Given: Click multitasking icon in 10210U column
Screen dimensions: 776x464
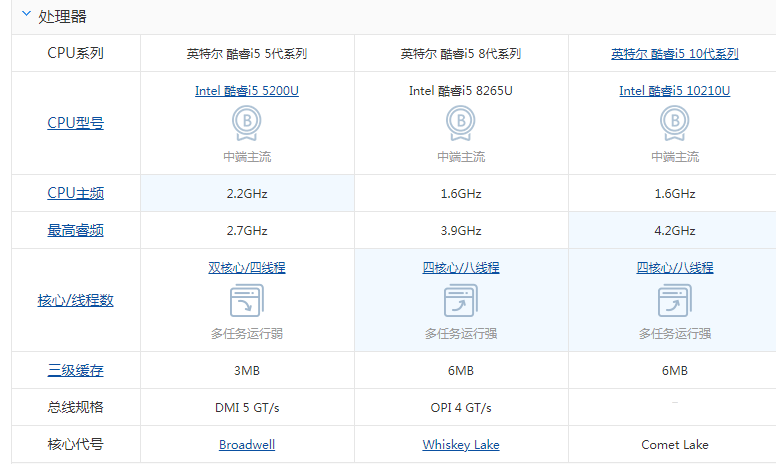Looking at the screenshot, I should click(x=675, y=300).
